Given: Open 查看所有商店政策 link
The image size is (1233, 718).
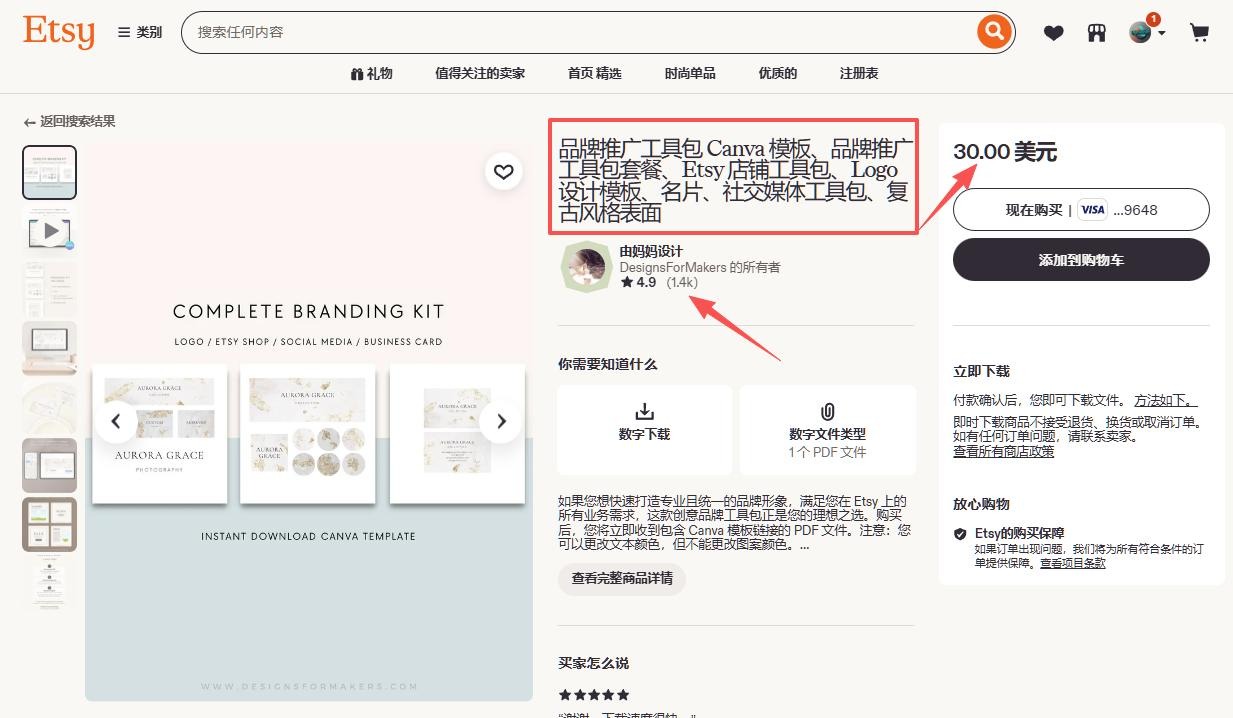Looking at the screenshot, I should click(1003, 452).
